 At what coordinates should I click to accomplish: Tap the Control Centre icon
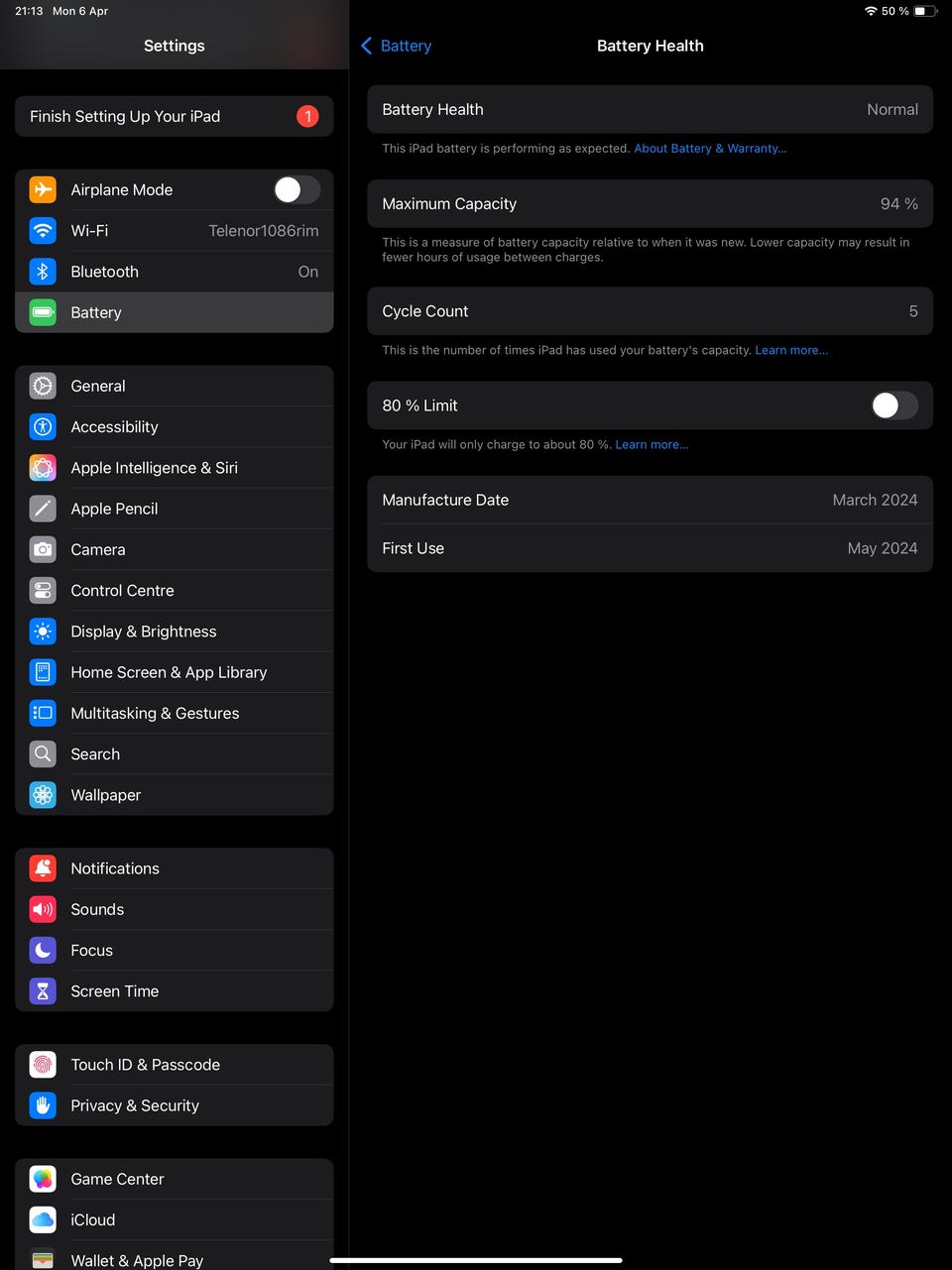pos(43,590)
